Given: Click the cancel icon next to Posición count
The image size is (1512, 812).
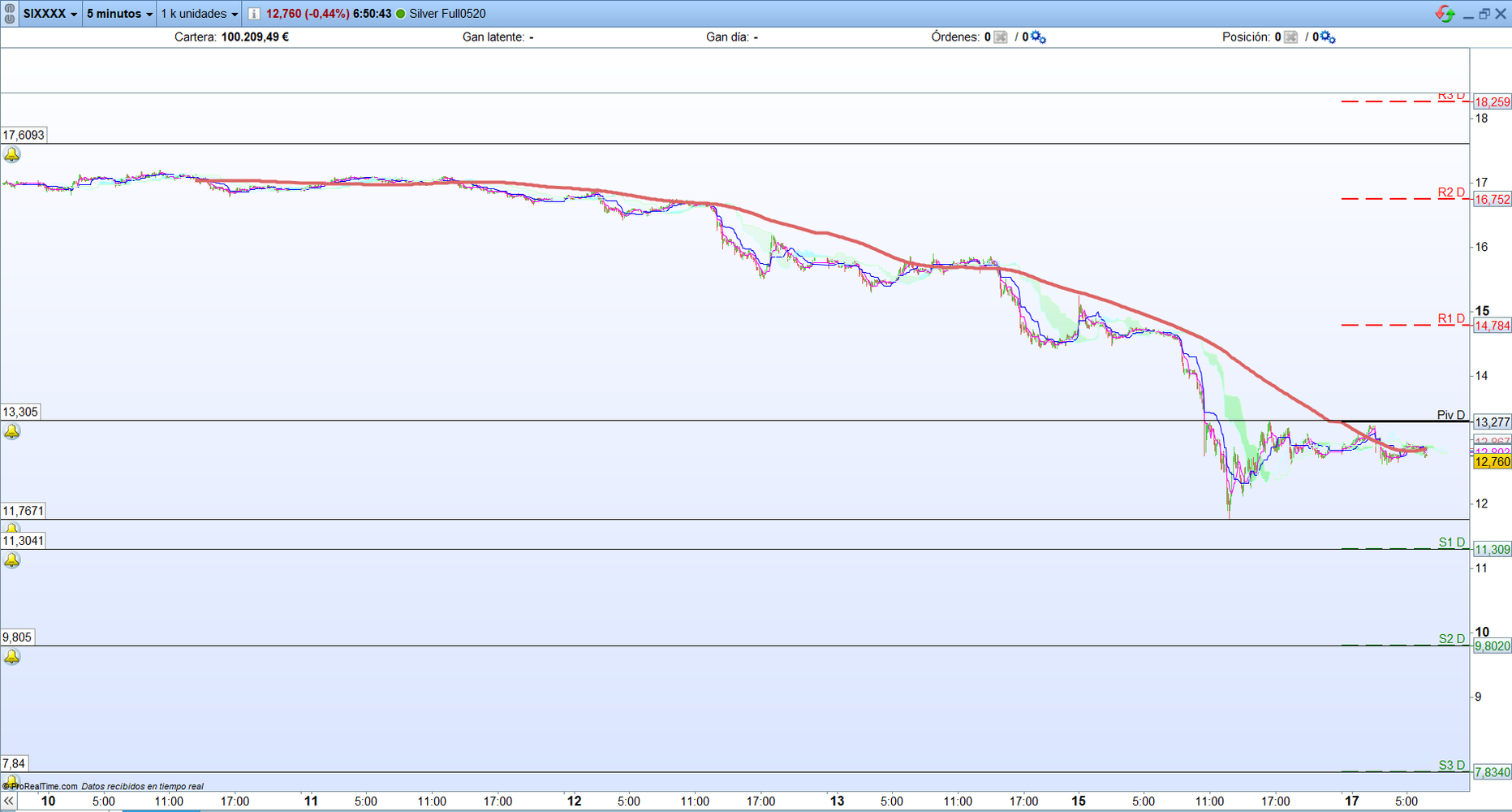Looking at the screenshot, I should (x=1290, y=37).
